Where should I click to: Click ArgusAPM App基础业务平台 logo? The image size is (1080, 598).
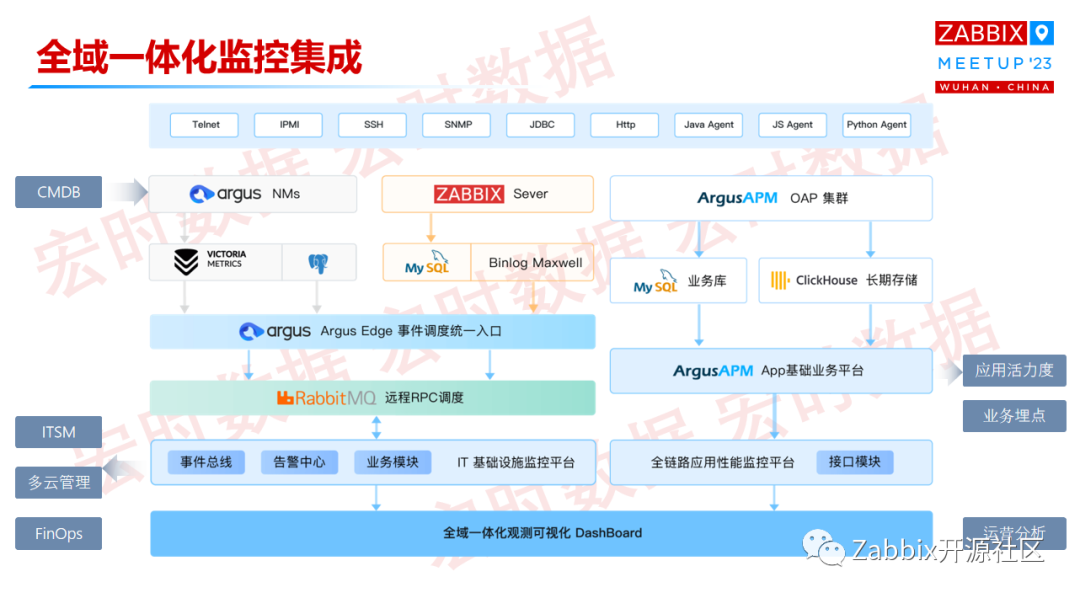point(713,371)
